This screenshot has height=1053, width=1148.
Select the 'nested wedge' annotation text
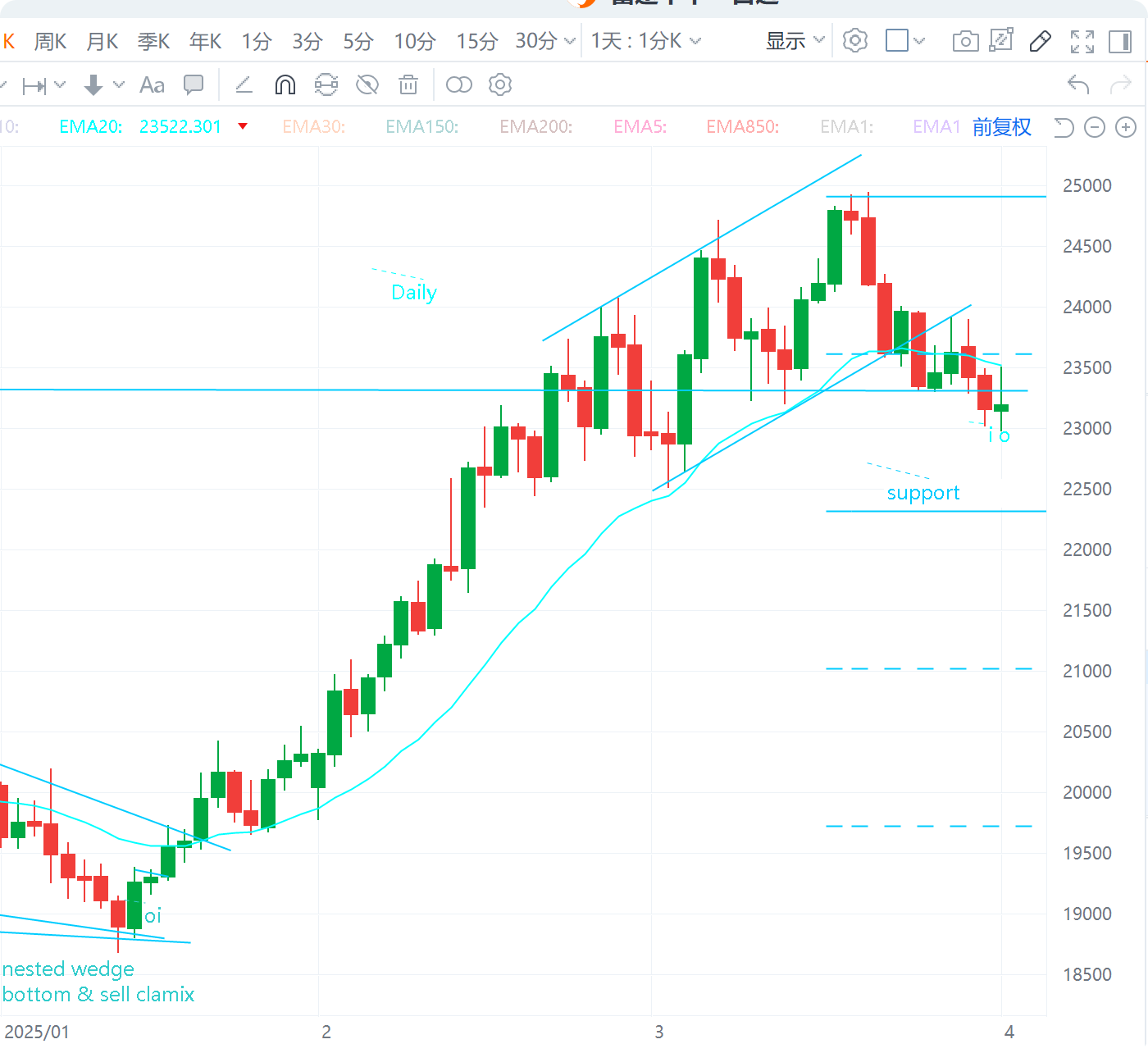(68, 969)
